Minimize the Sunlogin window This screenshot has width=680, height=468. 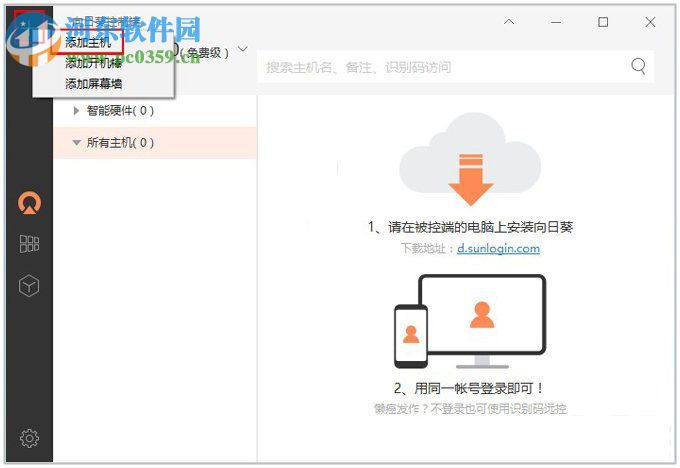coord(556,22)
